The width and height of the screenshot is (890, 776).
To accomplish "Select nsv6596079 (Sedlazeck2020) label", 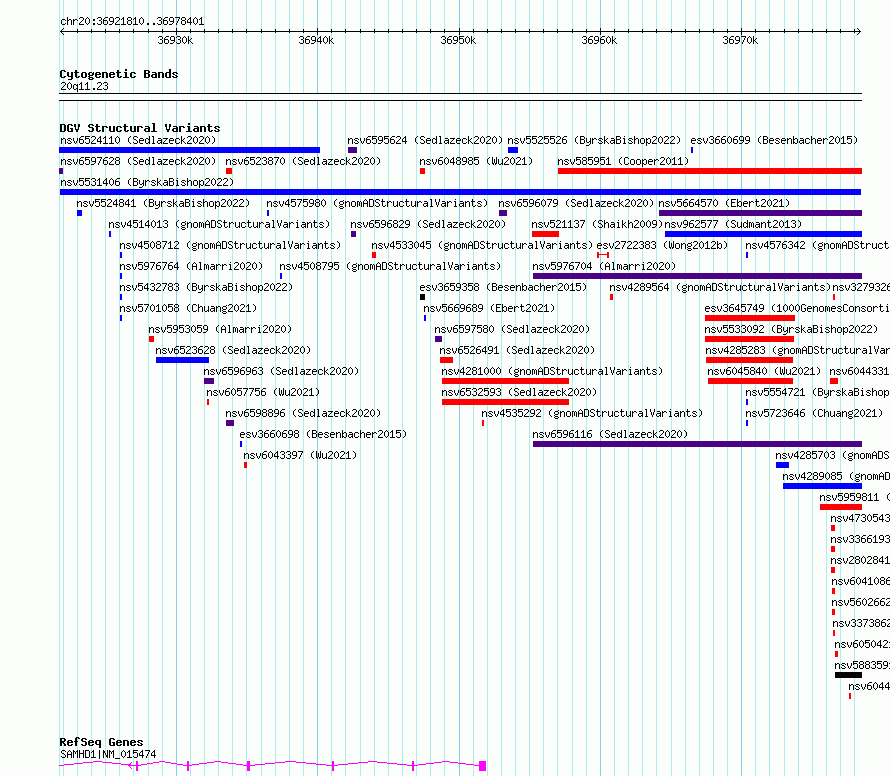I will coord(576,203).
